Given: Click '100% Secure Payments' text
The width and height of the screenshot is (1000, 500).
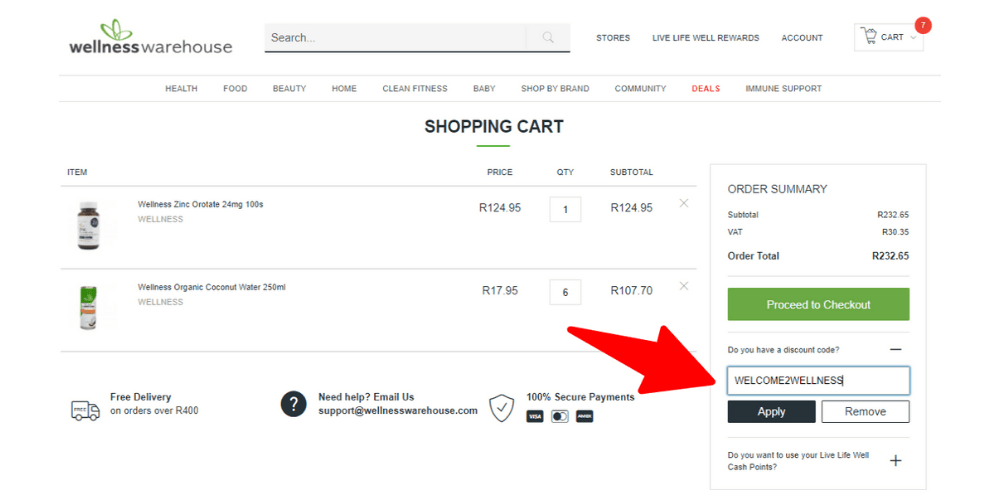Looking at the screenshot, I should coord(580,397).
